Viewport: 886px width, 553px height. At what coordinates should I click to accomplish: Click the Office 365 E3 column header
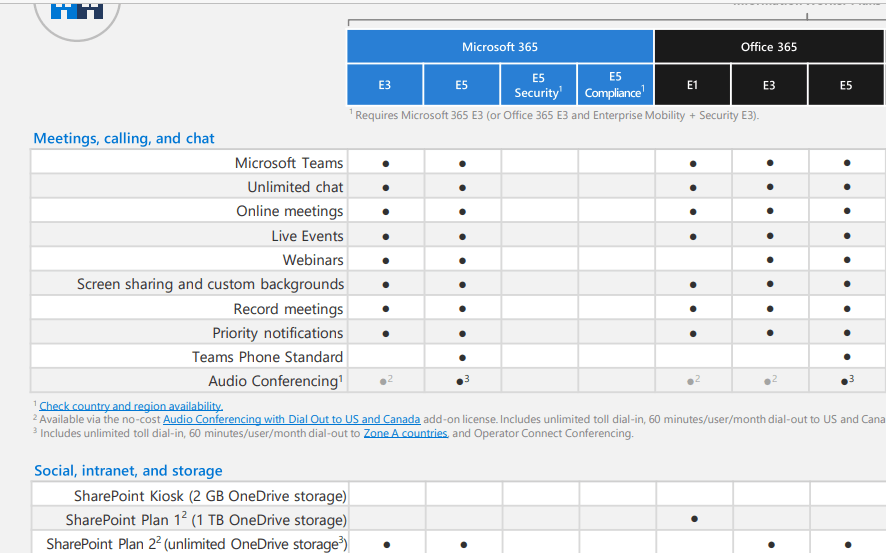pos(769,85)
